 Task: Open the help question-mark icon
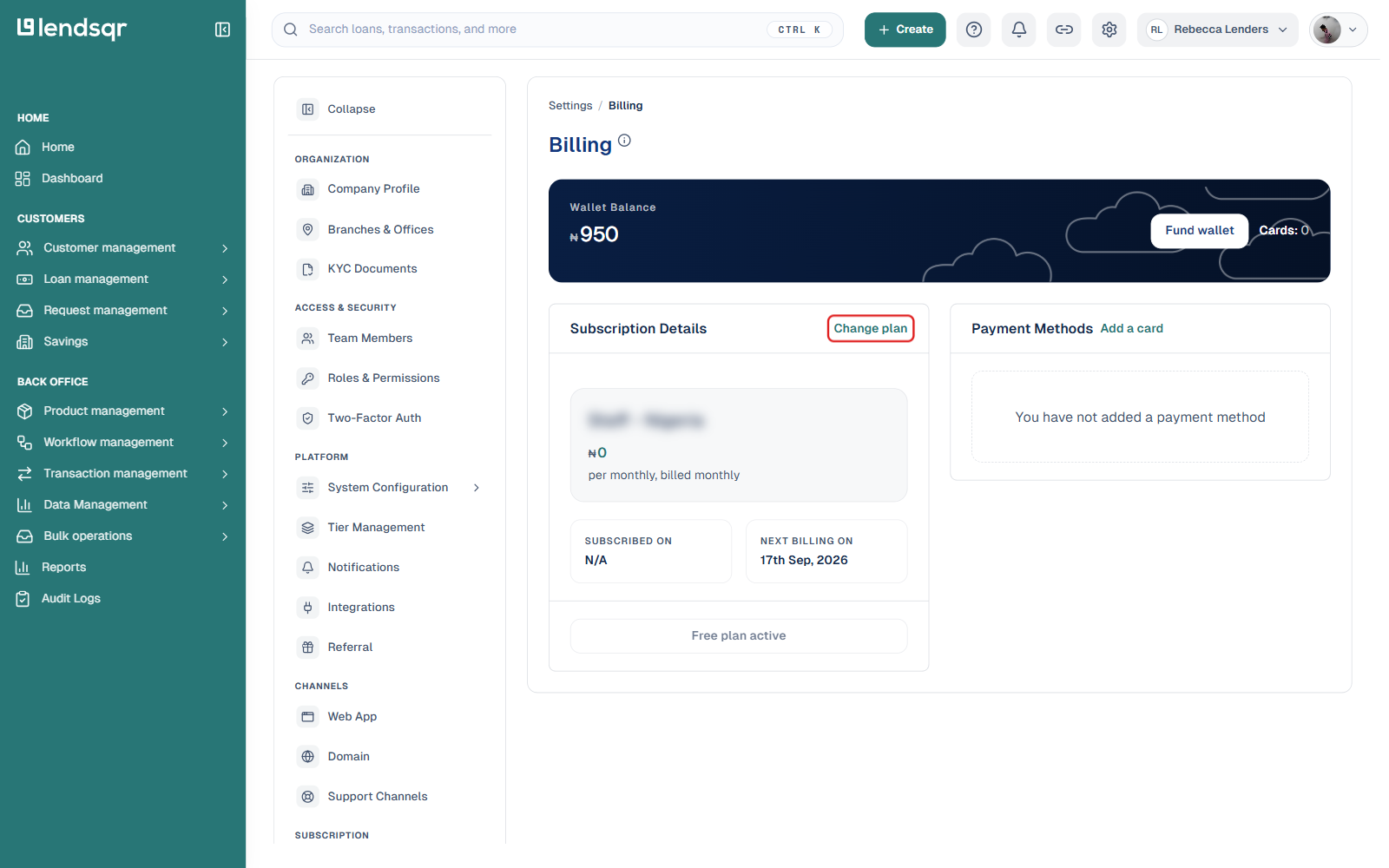click(974, 30)
